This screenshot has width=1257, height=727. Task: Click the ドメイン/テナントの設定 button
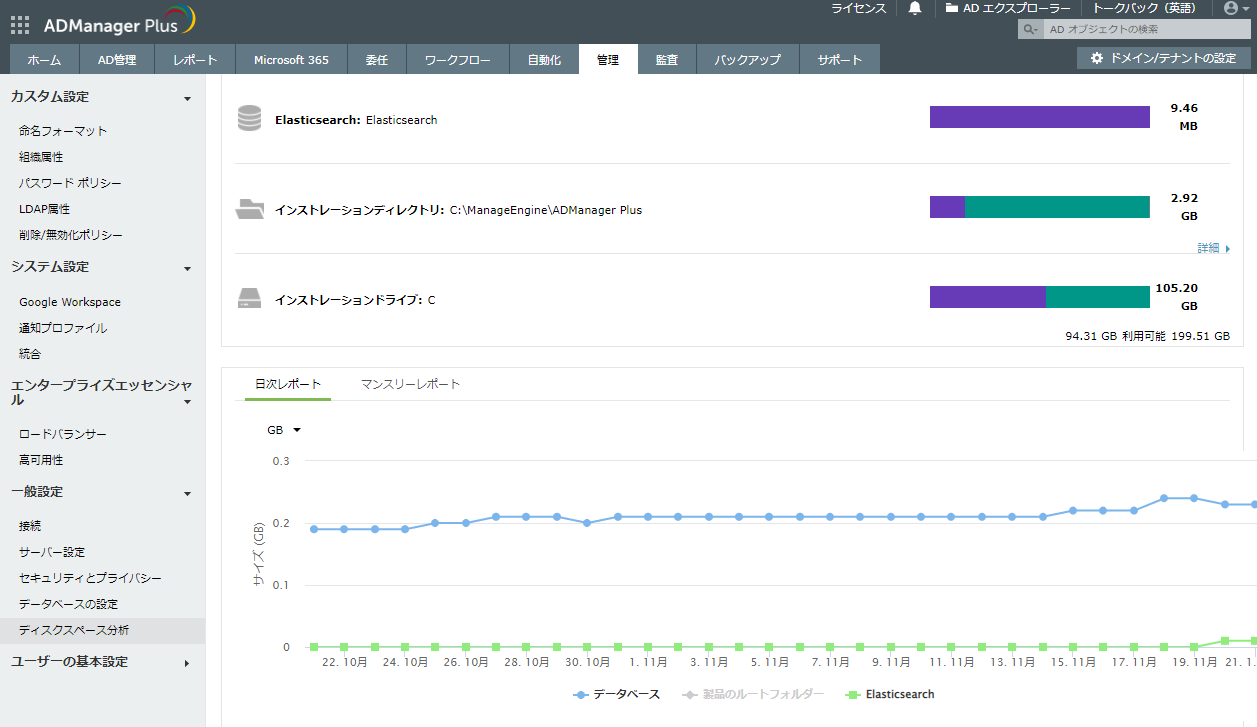pos(1163,58)
